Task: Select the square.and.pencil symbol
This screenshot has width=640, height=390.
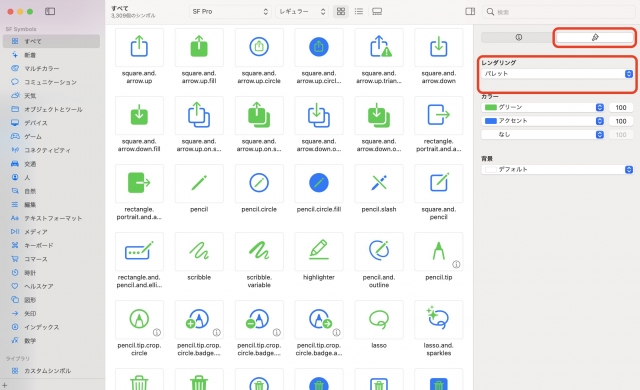Action: [439, 184]
